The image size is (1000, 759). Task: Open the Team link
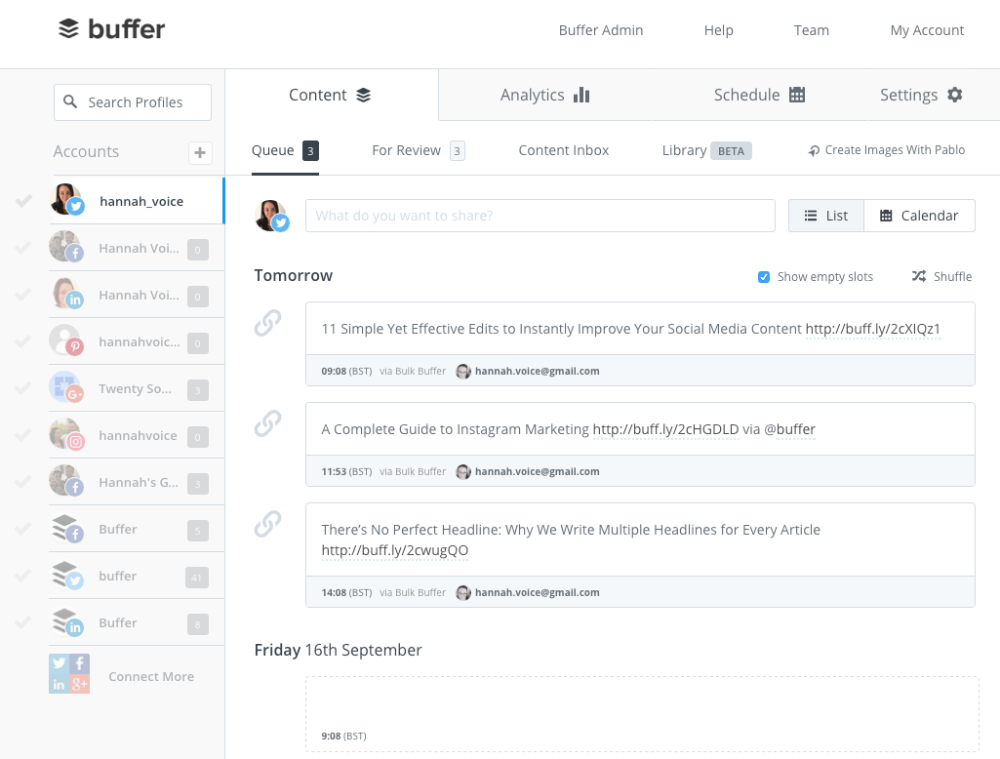click(811, 30)
